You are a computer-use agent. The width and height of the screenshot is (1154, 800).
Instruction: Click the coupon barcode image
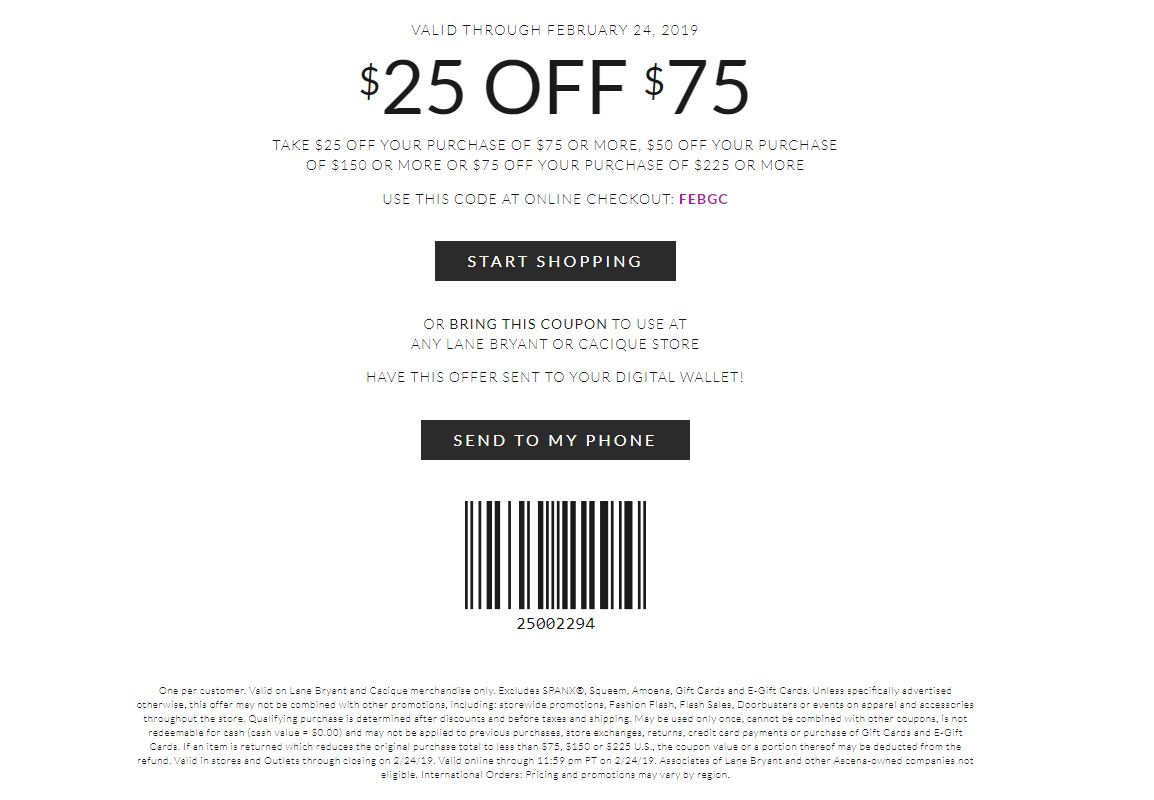[555, 555]
